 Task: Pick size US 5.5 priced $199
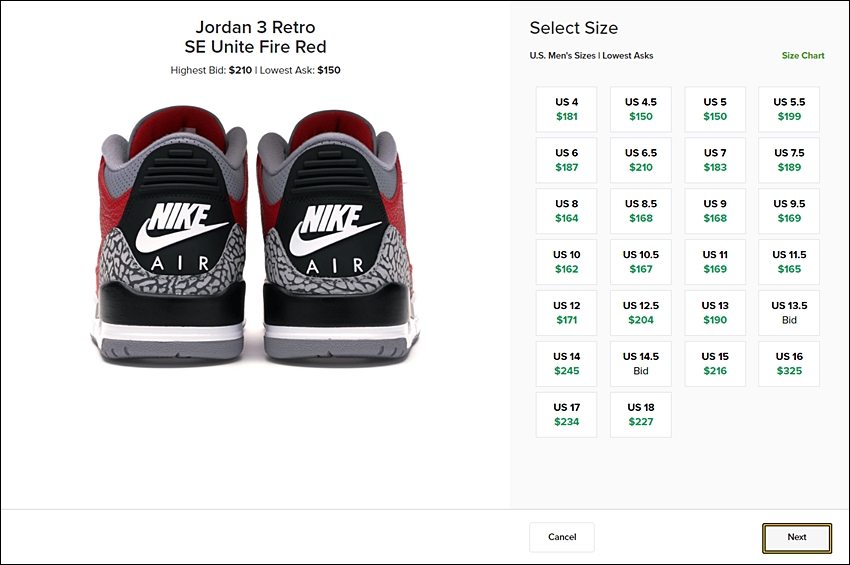pos(789,109)
